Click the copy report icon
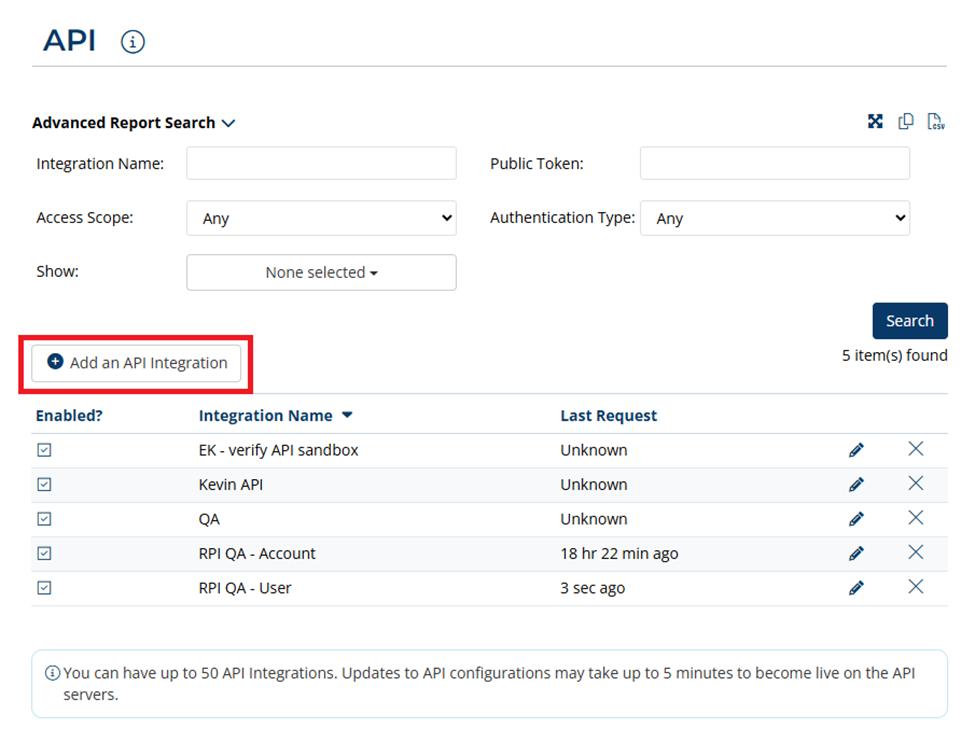 click(x=906, y=122)
